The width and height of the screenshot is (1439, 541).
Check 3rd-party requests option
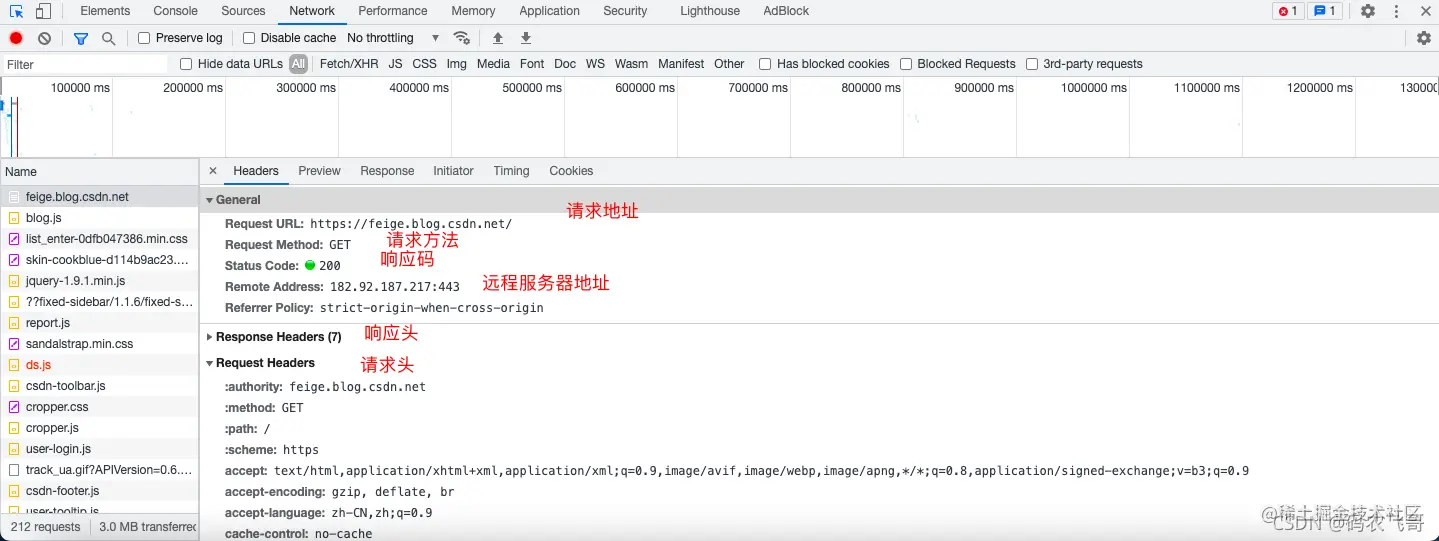tap(1032, 64)
